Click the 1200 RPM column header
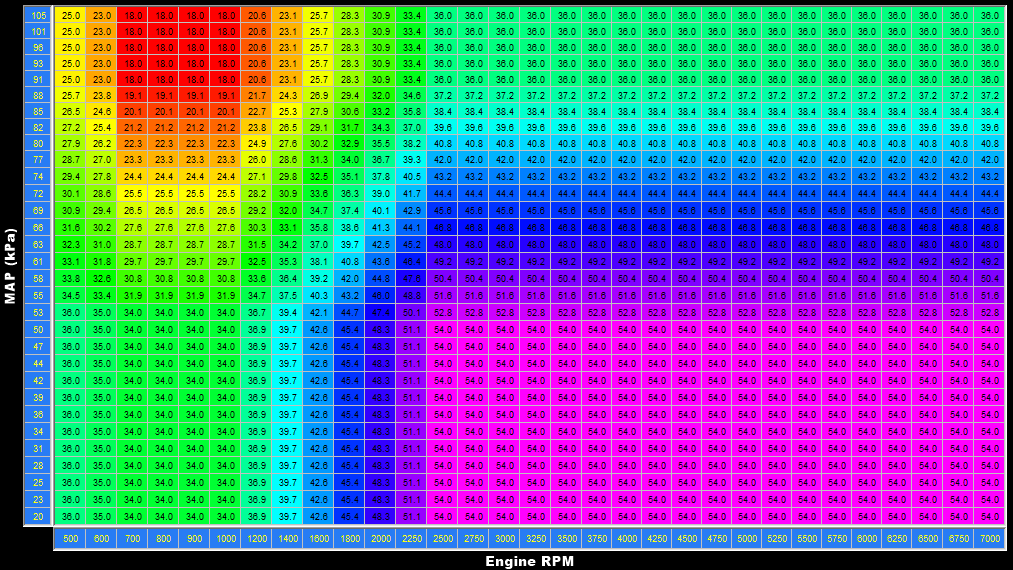This screenshot has height=570, width=1013. tap(257, 538)
